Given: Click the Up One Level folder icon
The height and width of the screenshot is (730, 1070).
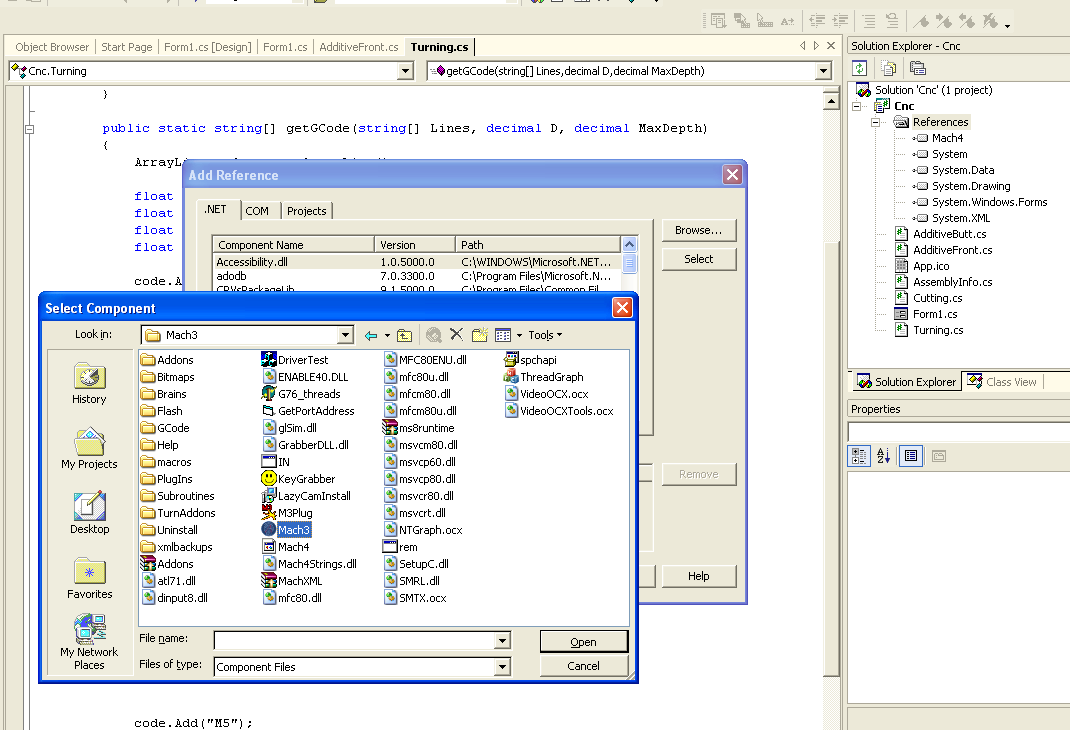Looking at the screenshot, I should pos(404,335).
